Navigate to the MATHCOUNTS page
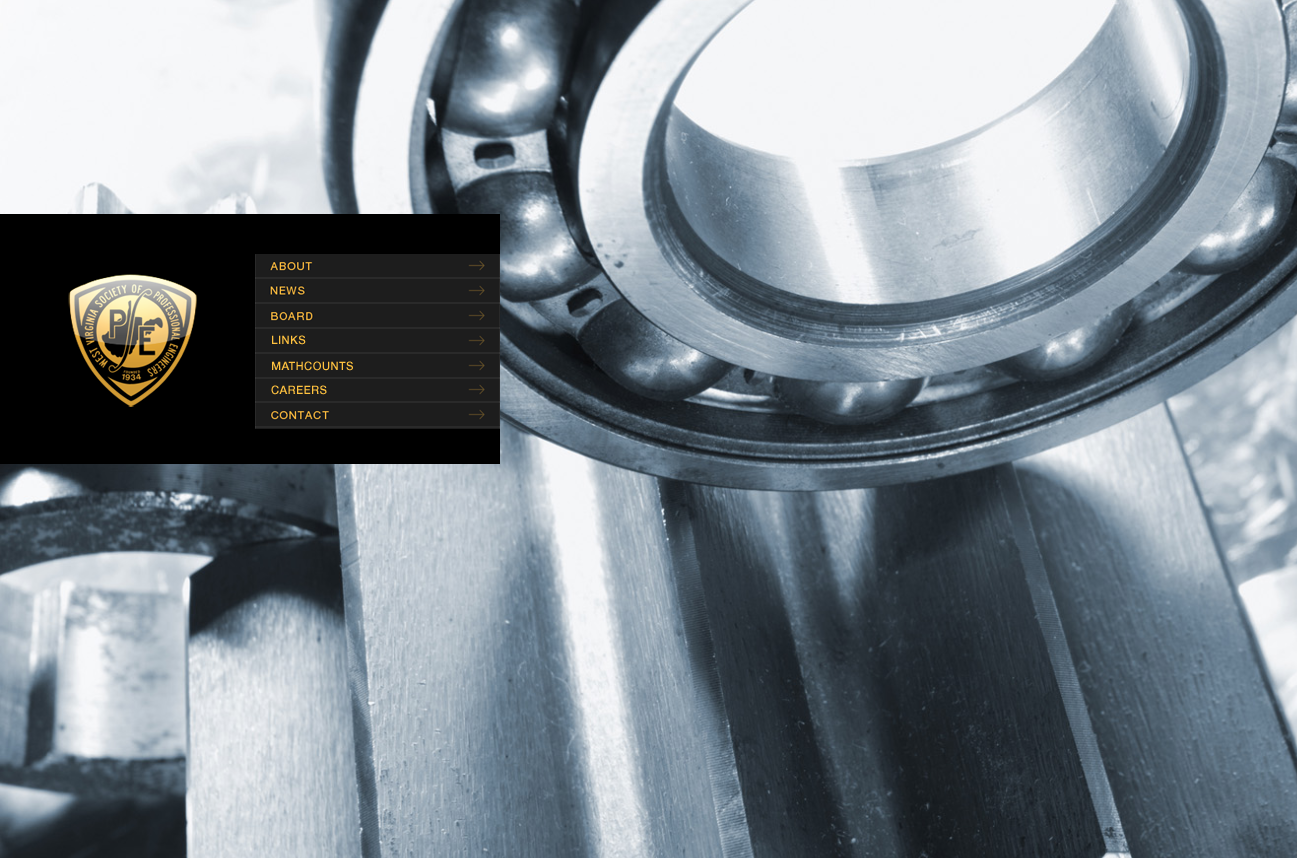The width and height of the screenshot is (1297, 858). [x=312, y=366]
